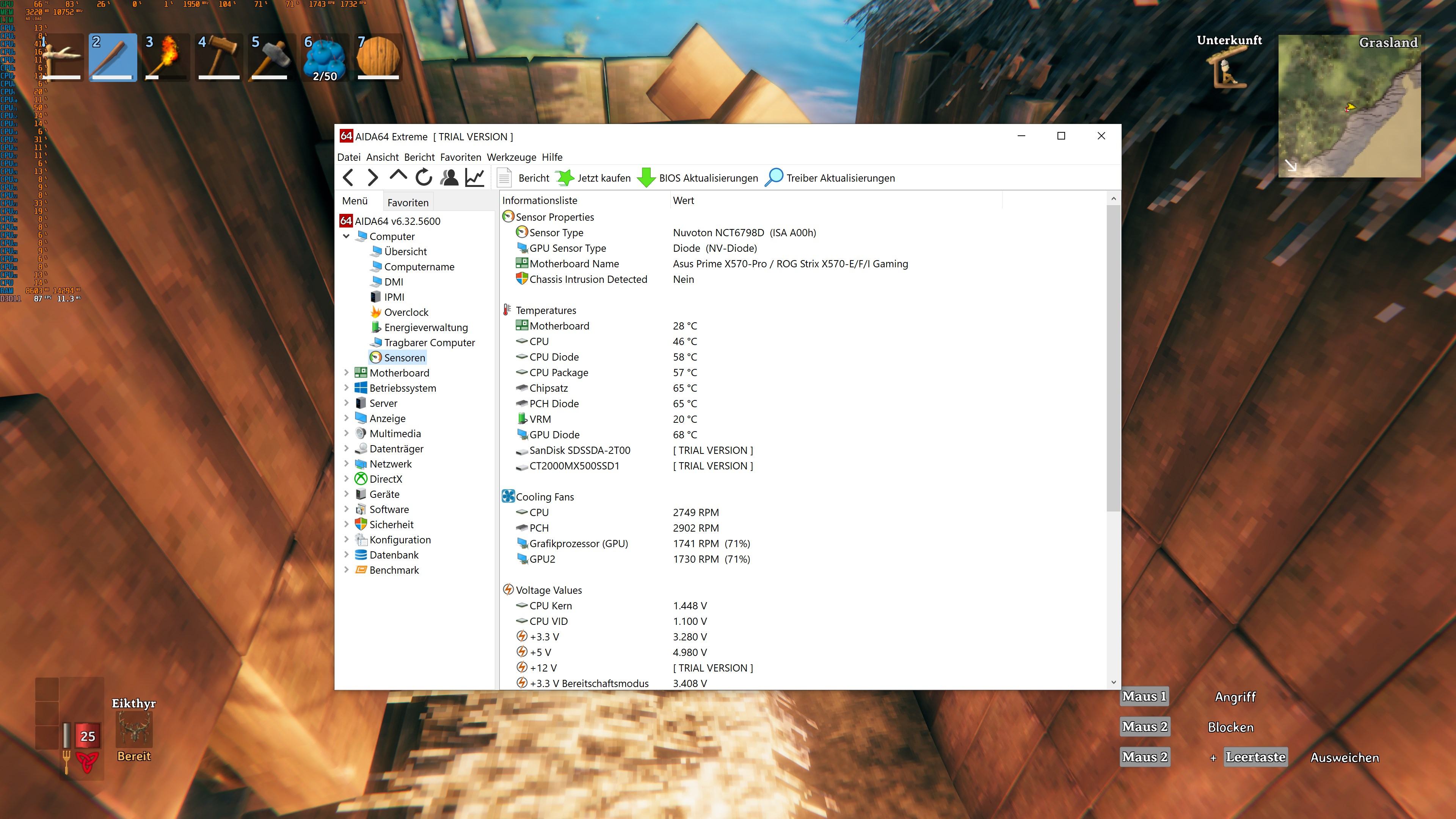This screenshot has width=1456, height=819.
Task: Expand the Datenträger tree node
Action: coord(347,449)
